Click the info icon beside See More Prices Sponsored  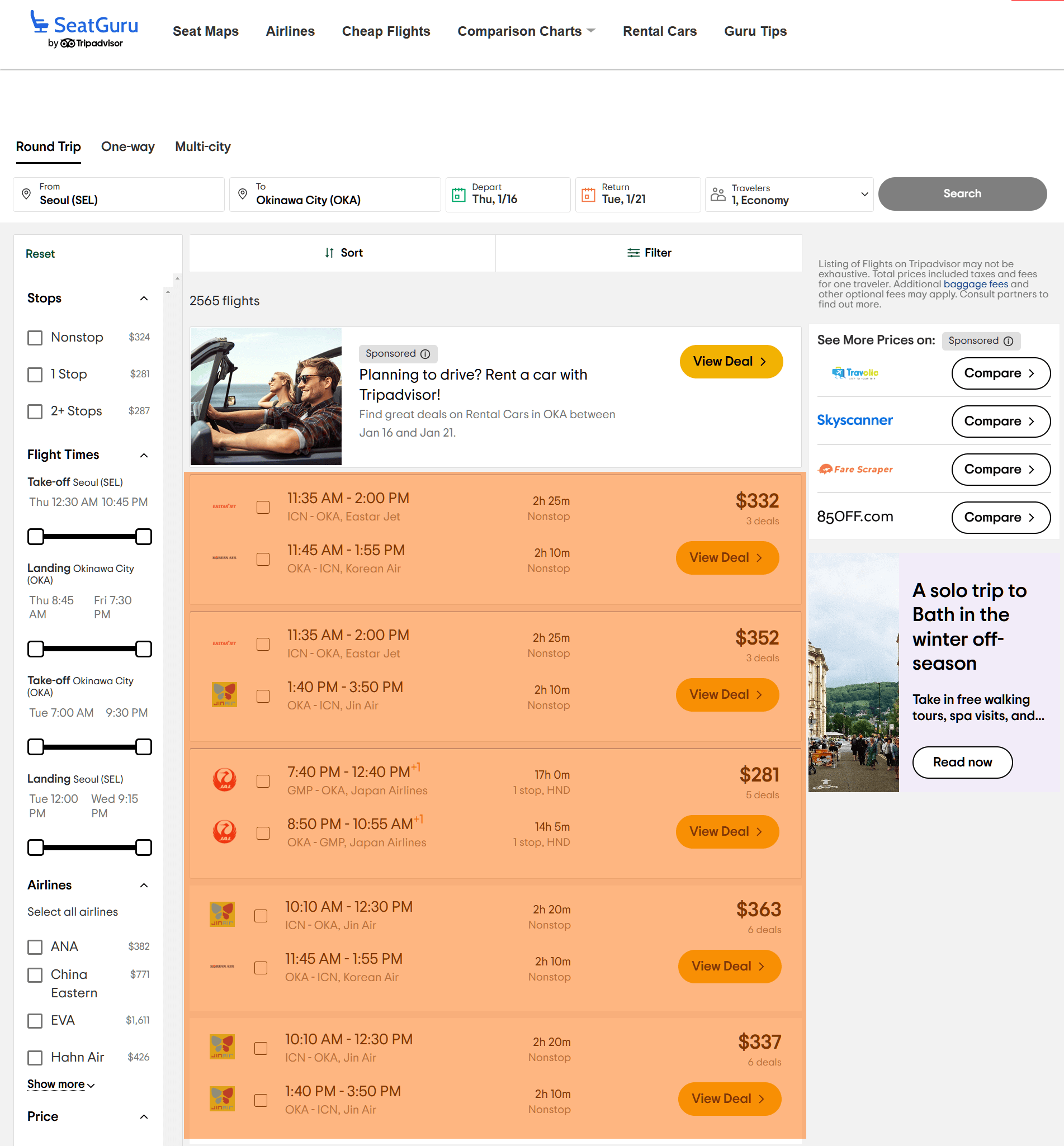pyautogui.click(x=1008, y=341)
